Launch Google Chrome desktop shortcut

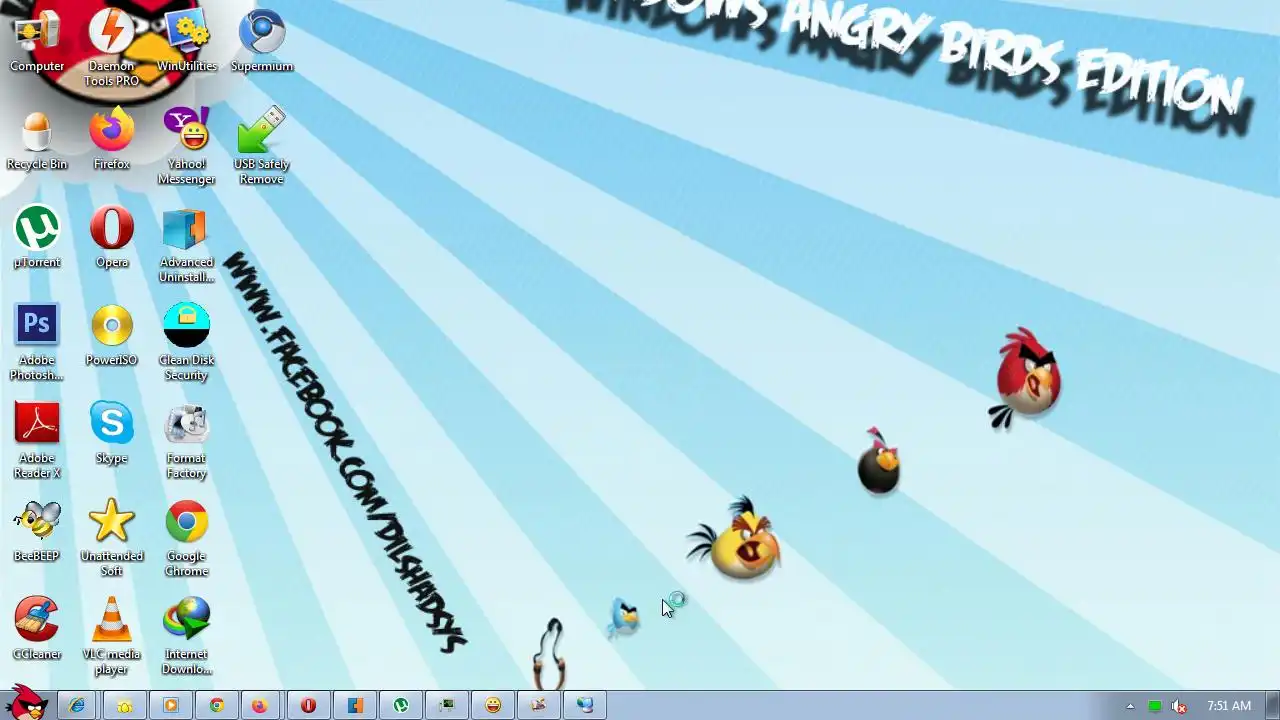coord(186,538)
